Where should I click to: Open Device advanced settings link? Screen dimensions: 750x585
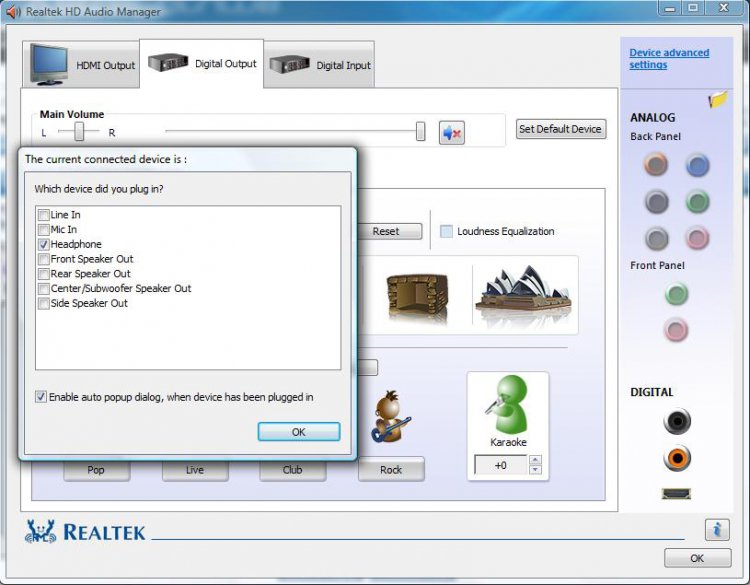669,59
